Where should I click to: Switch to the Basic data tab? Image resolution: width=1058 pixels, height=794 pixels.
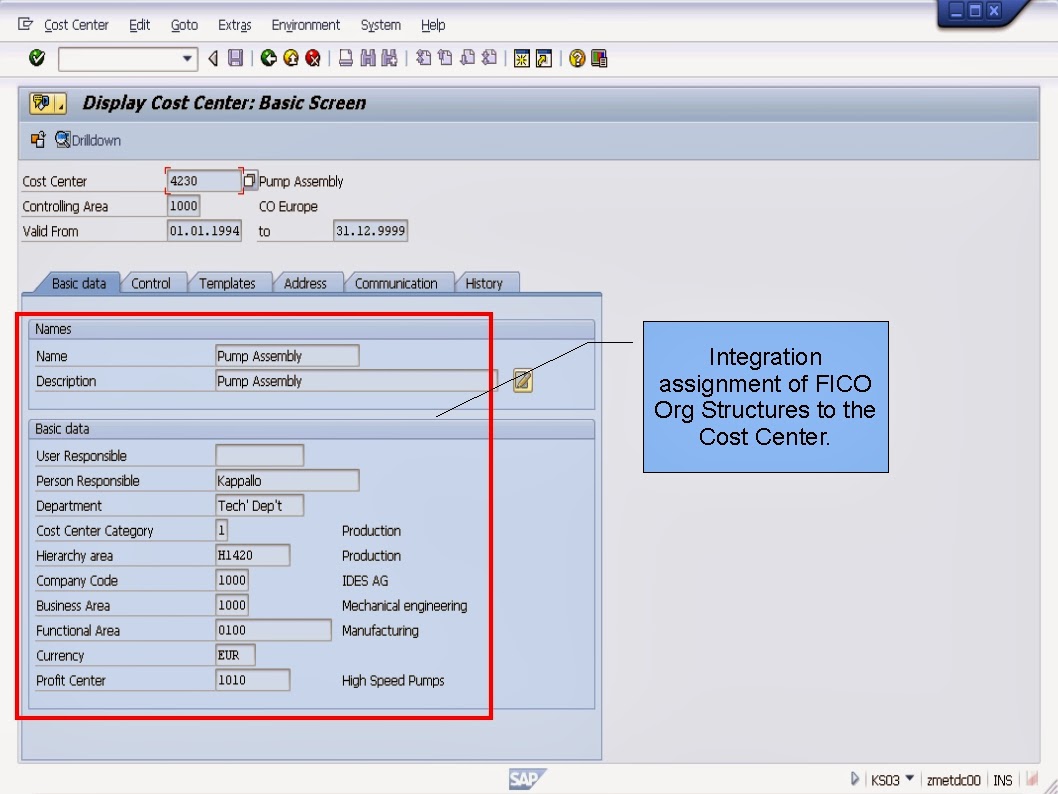tap(79, 283)
